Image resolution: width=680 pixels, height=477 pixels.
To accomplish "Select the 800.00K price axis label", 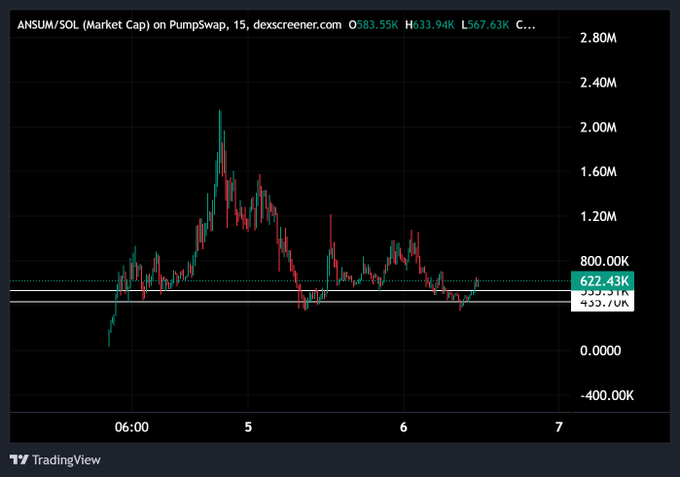I will tap(604, 261).
